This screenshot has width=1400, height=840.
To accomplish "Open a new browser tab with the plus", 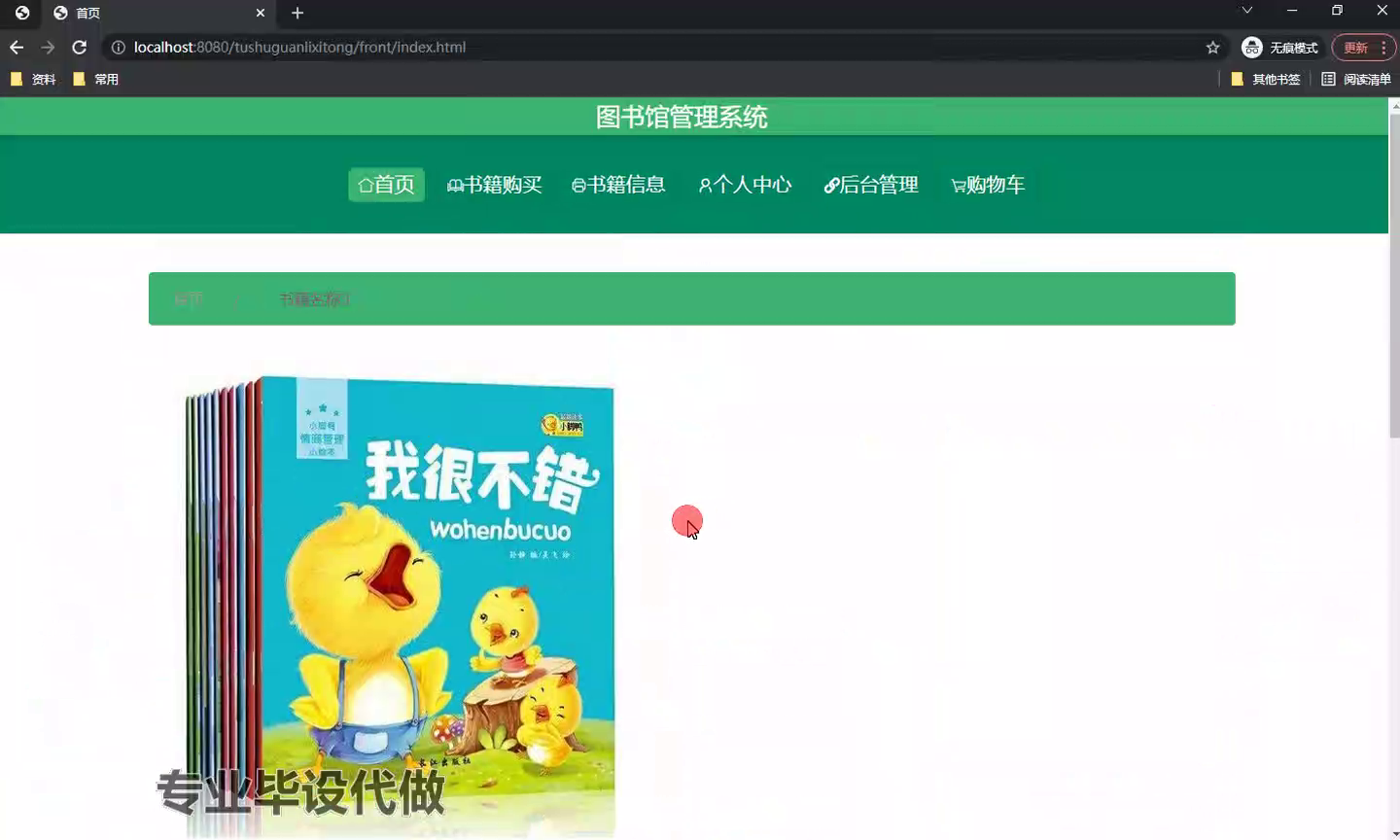I will click(x=297, y=13).
